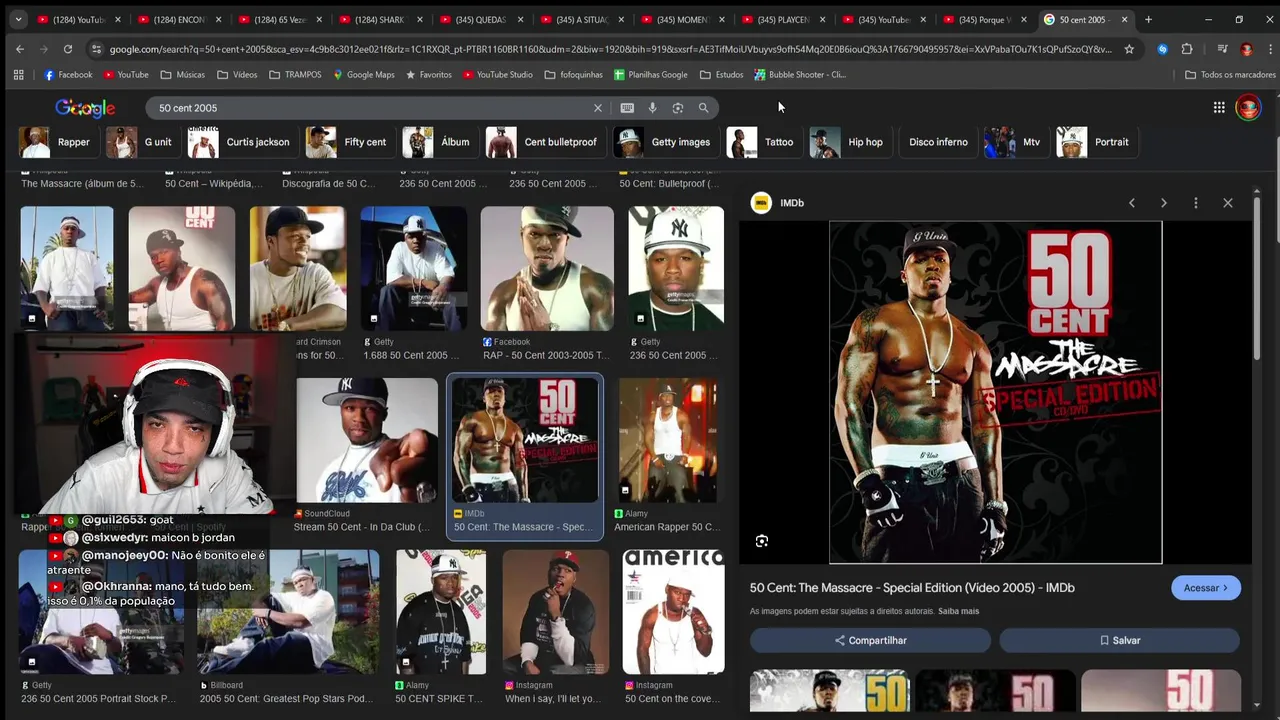Open the on-screen keyboard input tool
The image size is (1280, 720).
coord(627,108)
